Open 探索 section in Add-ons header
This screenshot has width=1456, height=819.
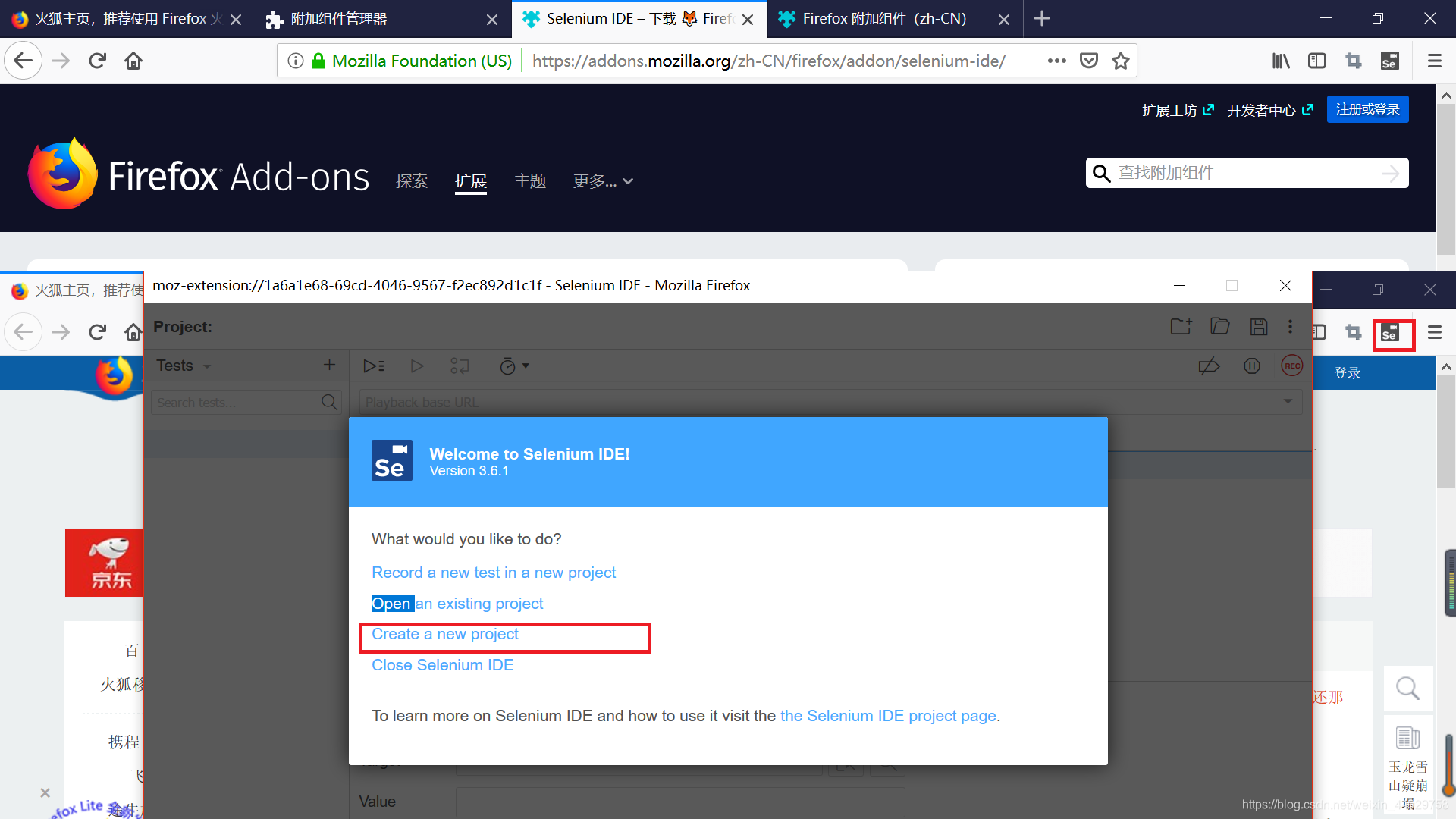(412, 181)
